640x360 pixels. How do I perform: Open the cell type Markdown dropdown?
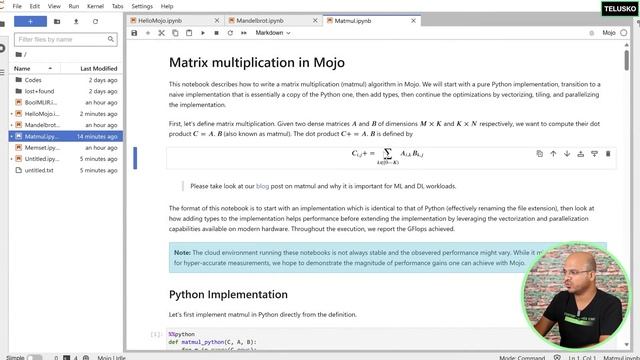coord(273,33)
